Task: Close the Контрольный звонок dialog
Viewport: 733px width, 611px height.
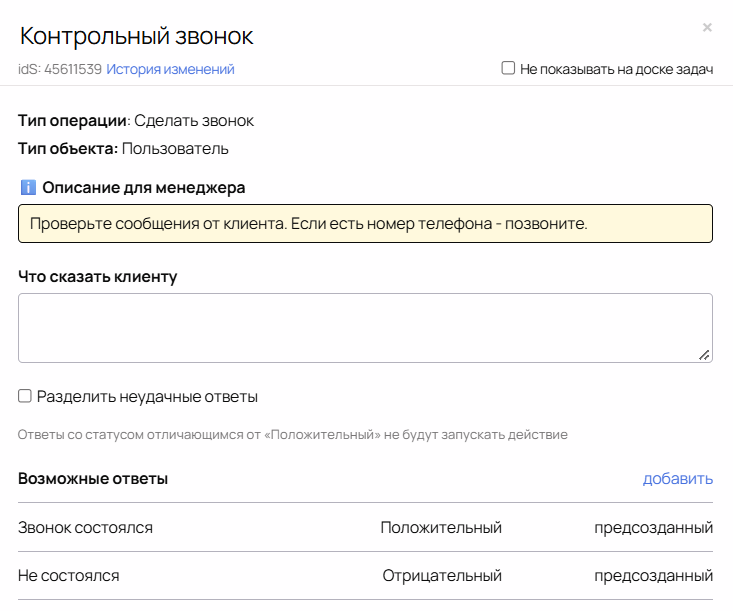Action: click(707, 28)
